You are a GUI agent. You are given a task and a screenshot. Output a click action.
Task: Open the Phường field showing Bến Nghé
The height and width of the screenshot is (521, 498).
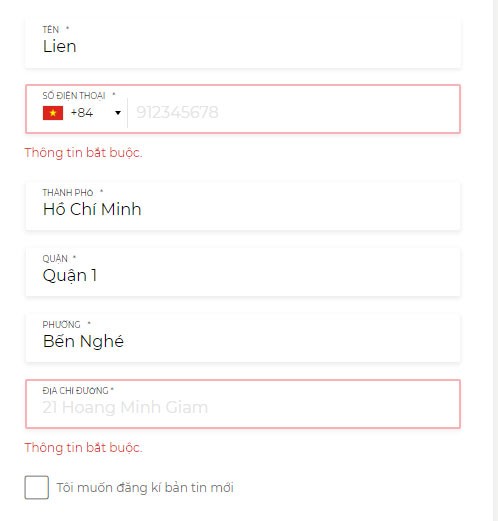pos(243,338)
